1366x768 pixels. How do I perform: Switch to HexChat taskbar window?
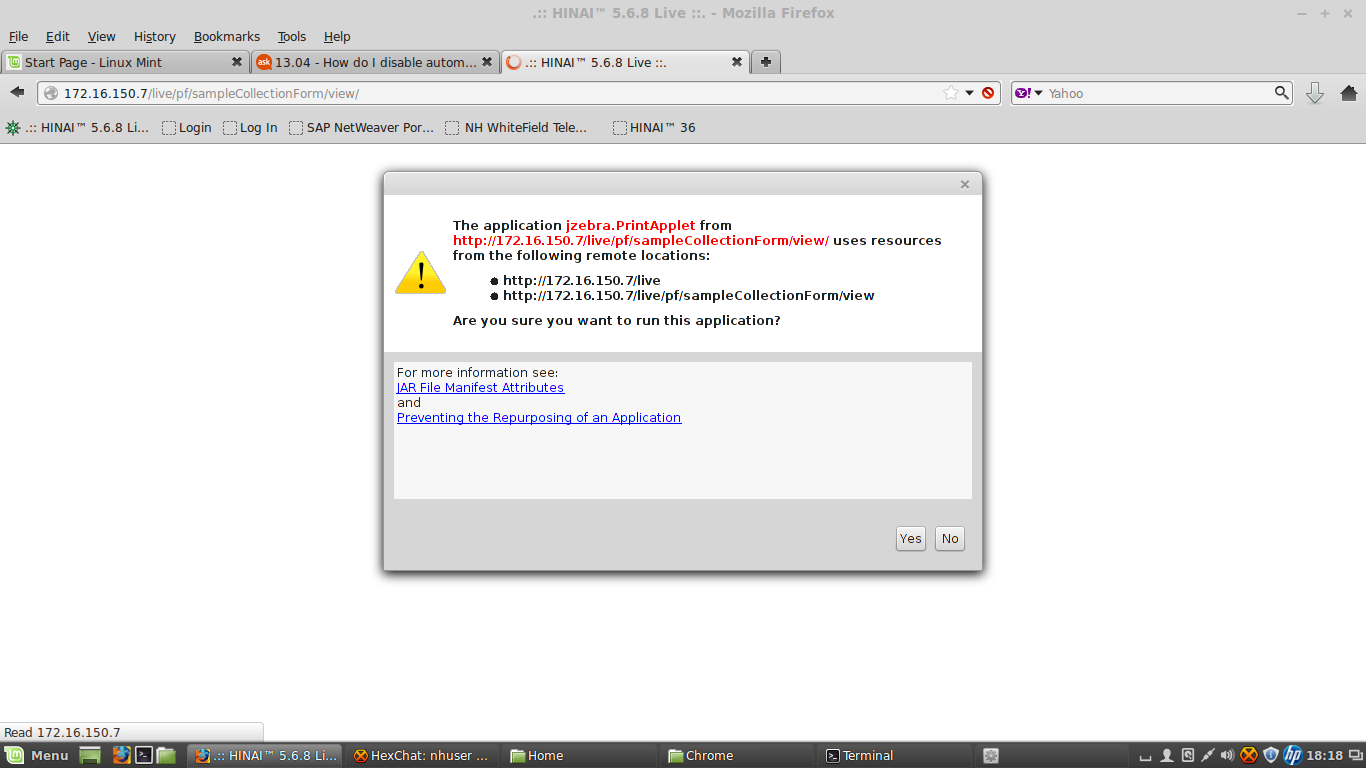pos(421,755)
